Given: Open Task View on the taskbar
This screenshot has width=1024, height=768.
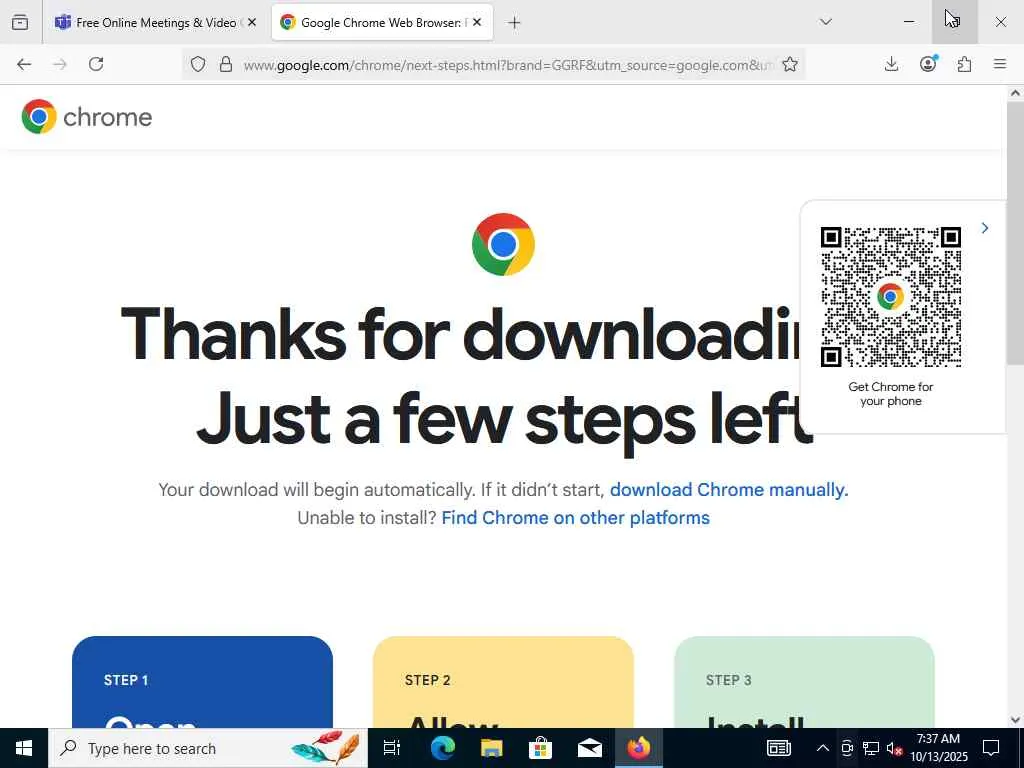Looking at the screenshot, I should coord(392,748).
